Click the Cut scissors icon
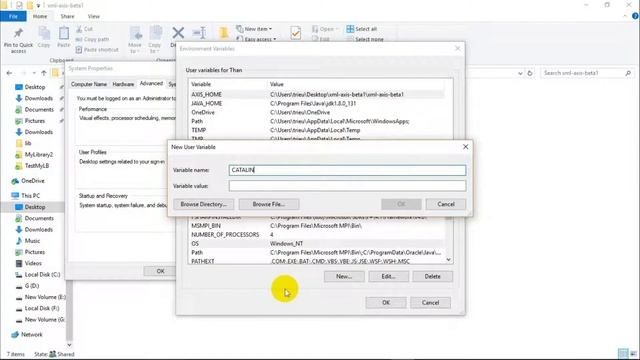The height and width of the screenshot is (360, 640). (x=79, y=29)
